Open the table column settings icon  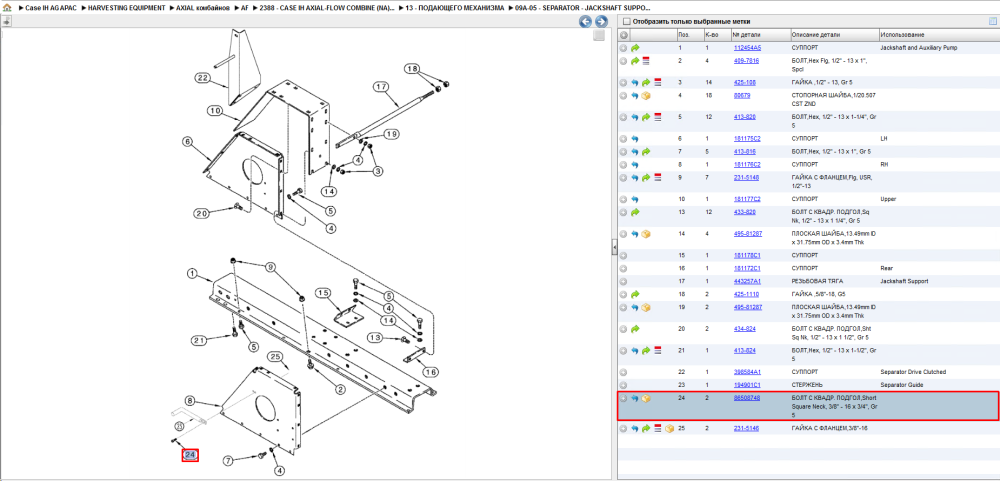pos(992,21)
